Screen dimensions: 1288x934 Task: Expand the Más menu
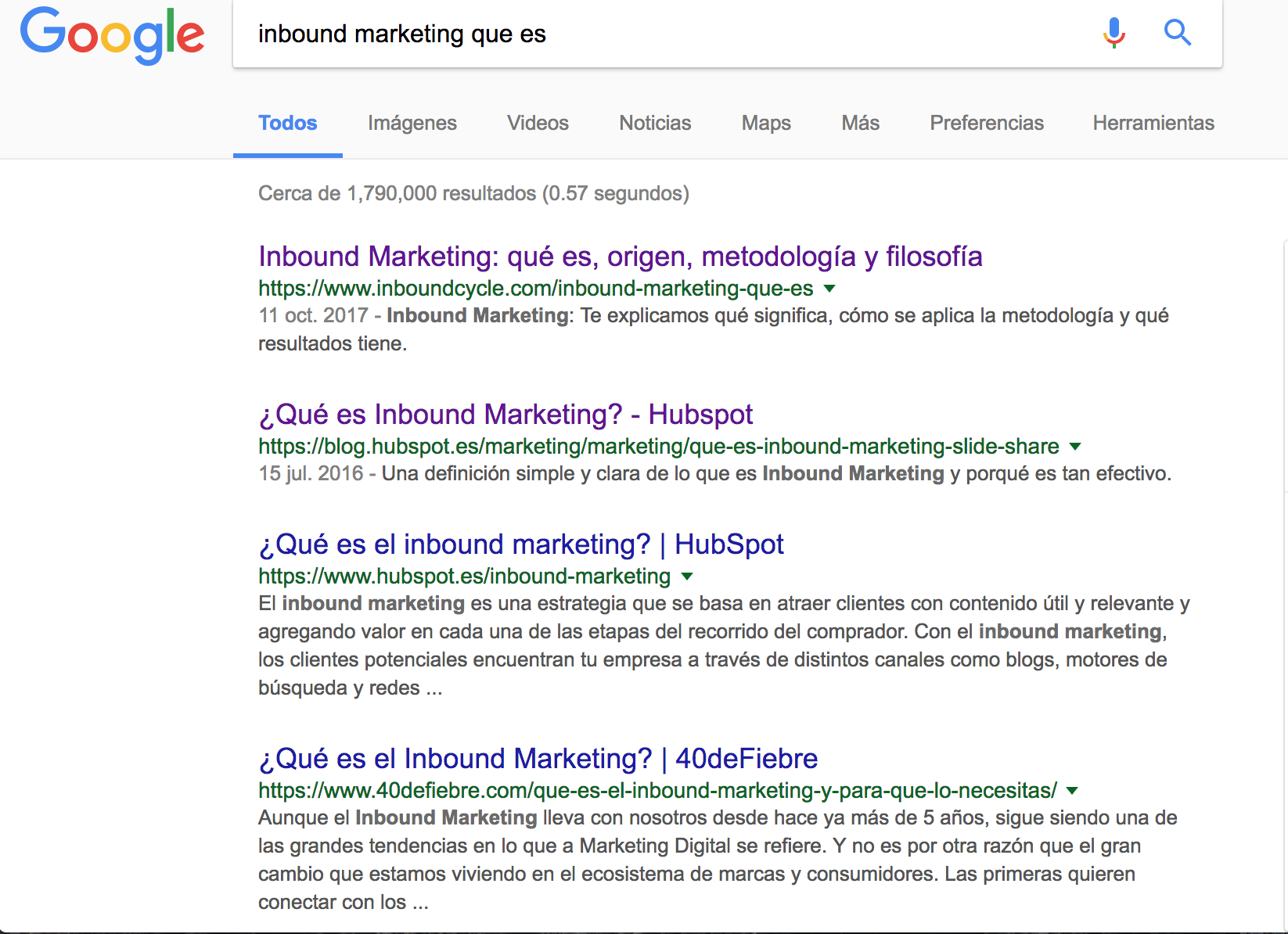[x=861, y=124]
